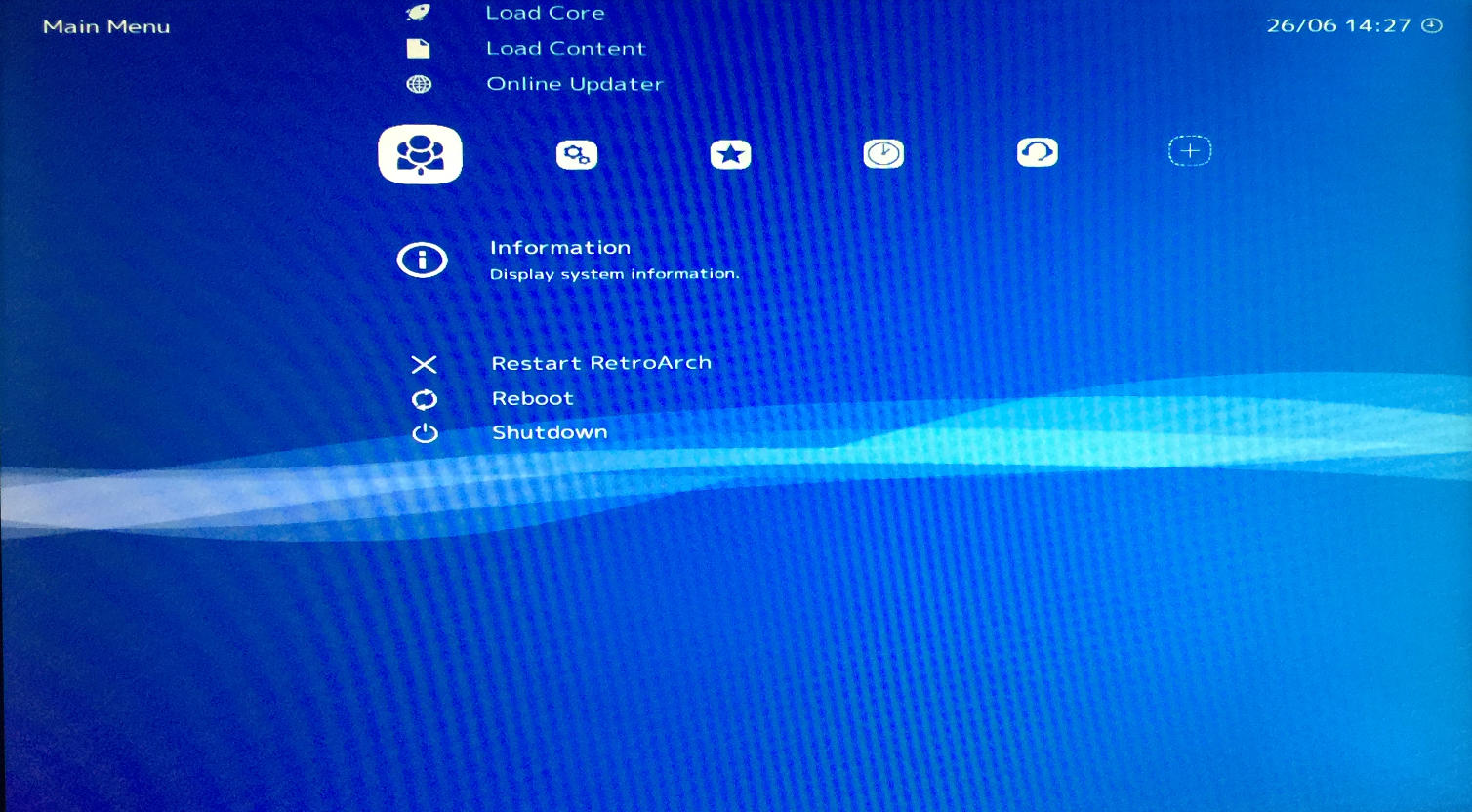This screenshot has height=812, width=1472.
Task: Click the clock icon next to the time
Action: [1432, 25]
